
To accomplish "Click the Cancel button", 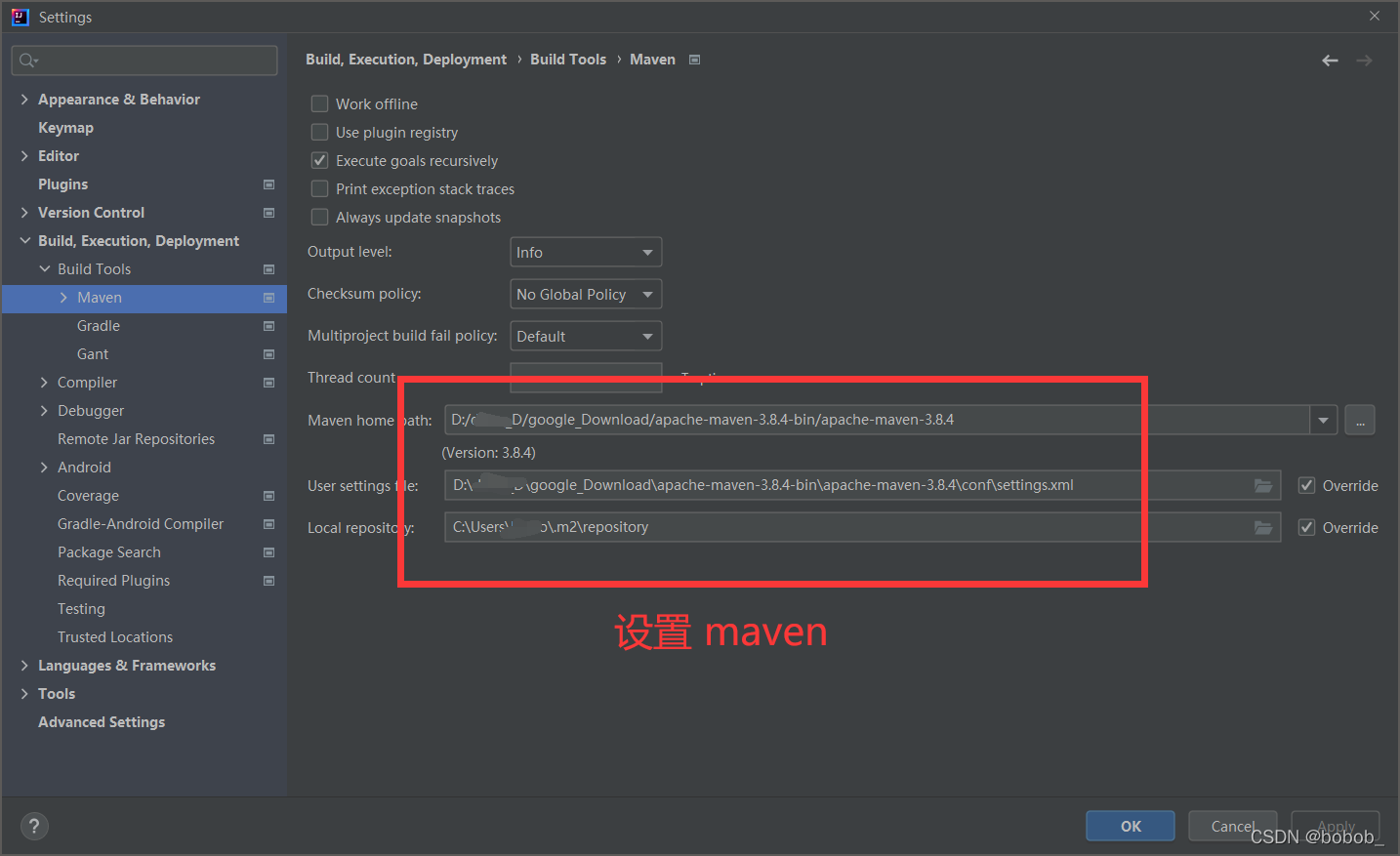I will (x=1233, y=826).
